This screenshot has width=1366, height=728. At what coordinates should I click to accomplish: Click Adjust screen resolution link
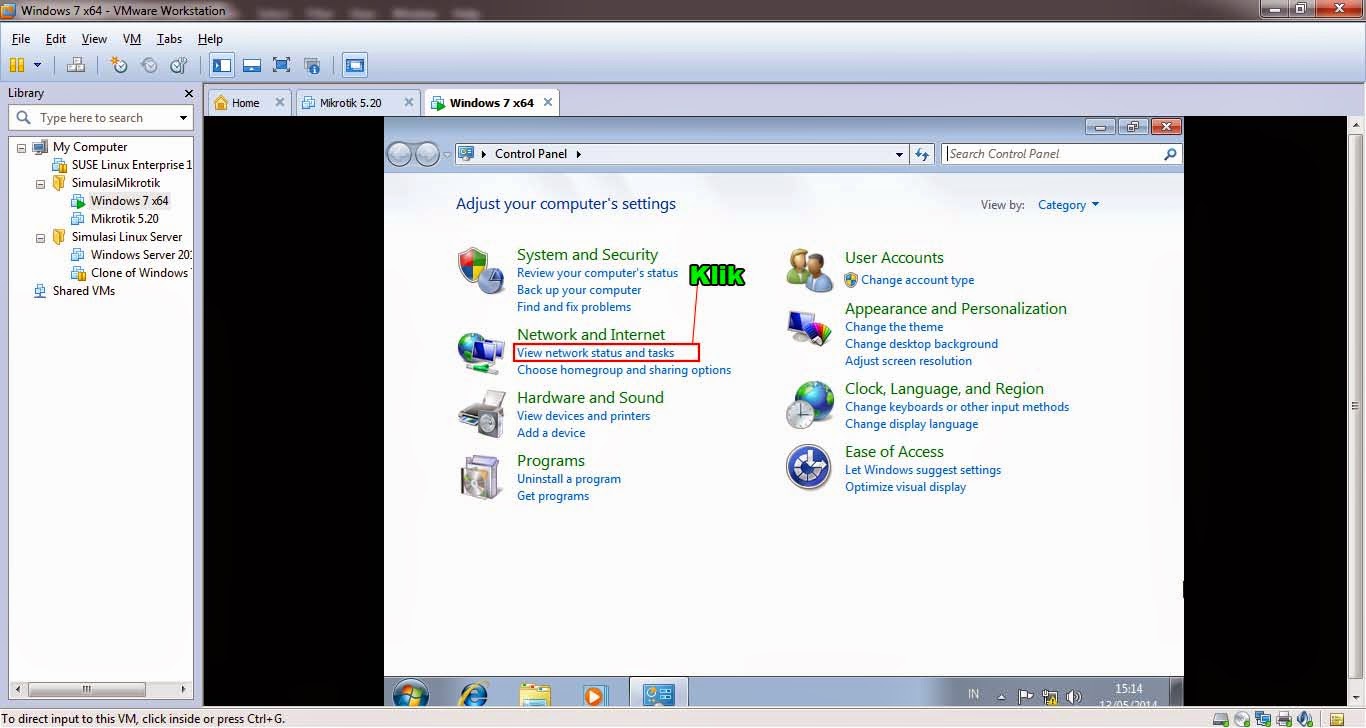coord(908,361)
